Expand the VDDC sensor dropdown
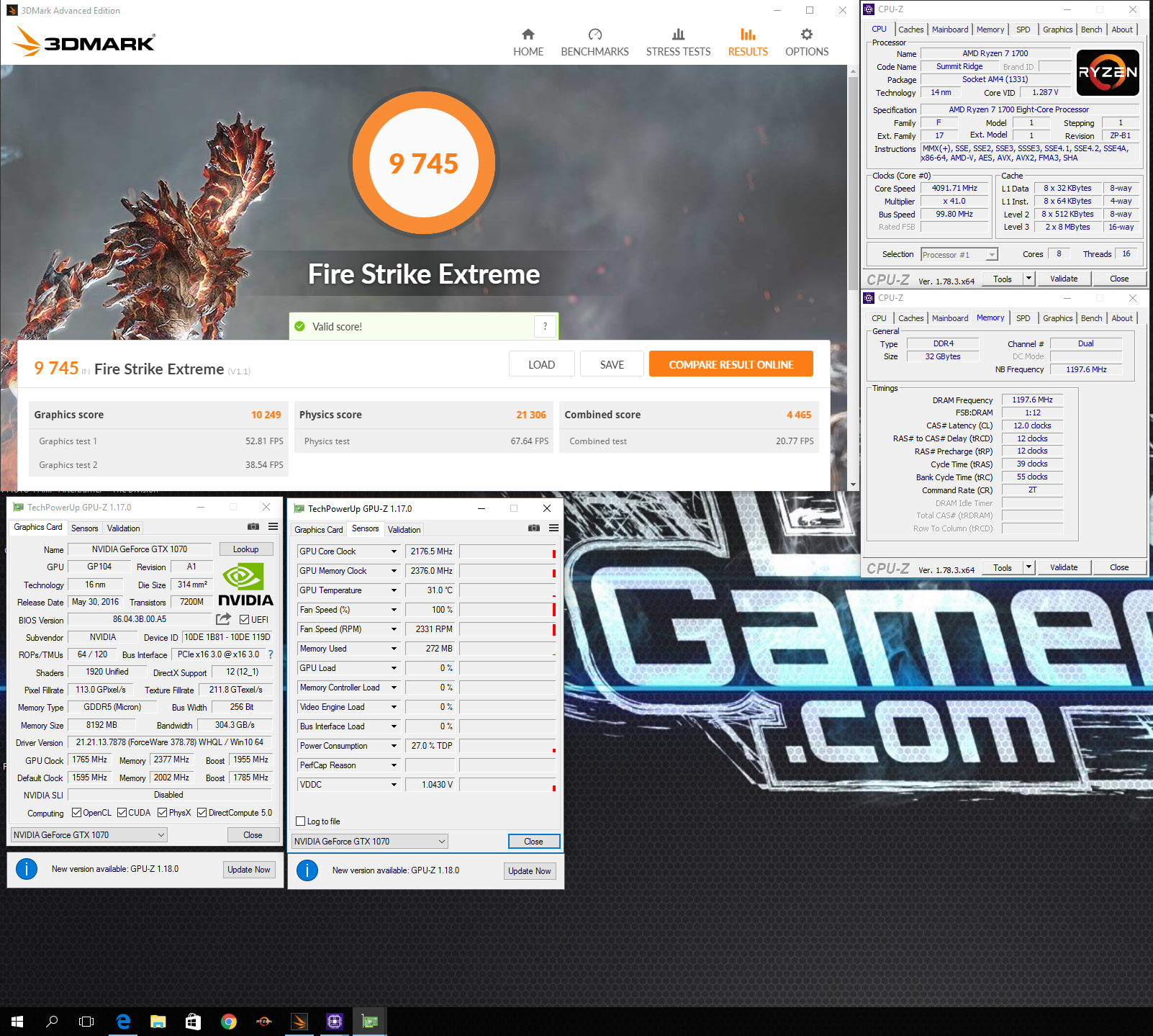The height and width of the screenshot is (1036, 1153). (394, 785)
